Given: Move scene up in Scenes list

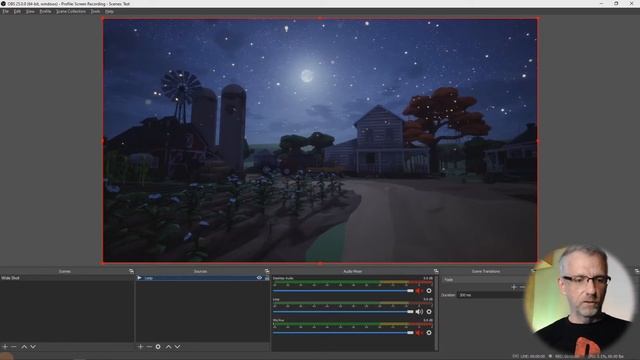Looking at the screenshot, I should 24,347.
